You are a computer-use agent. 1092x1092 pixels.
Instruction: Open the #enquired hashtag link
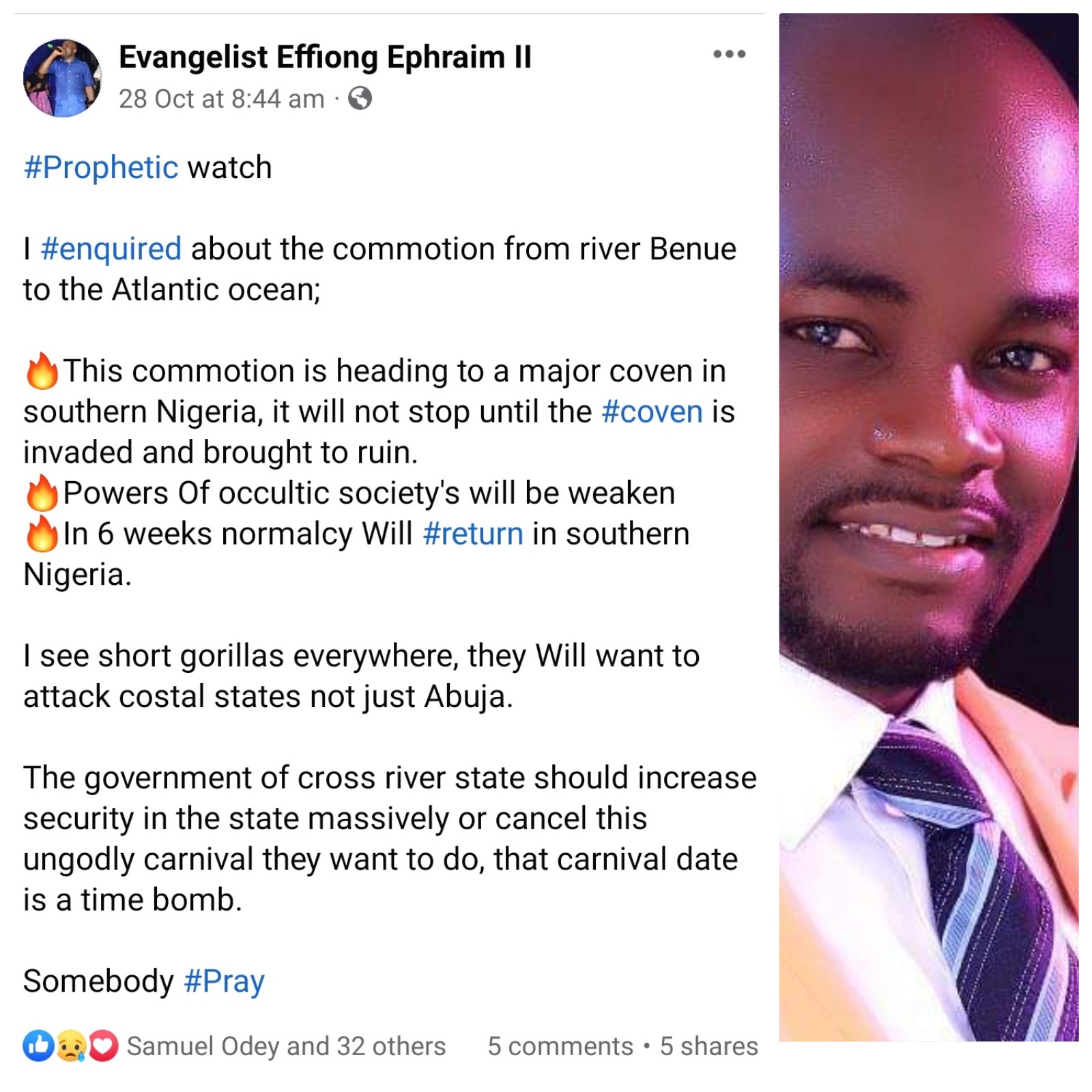(111, 249)
